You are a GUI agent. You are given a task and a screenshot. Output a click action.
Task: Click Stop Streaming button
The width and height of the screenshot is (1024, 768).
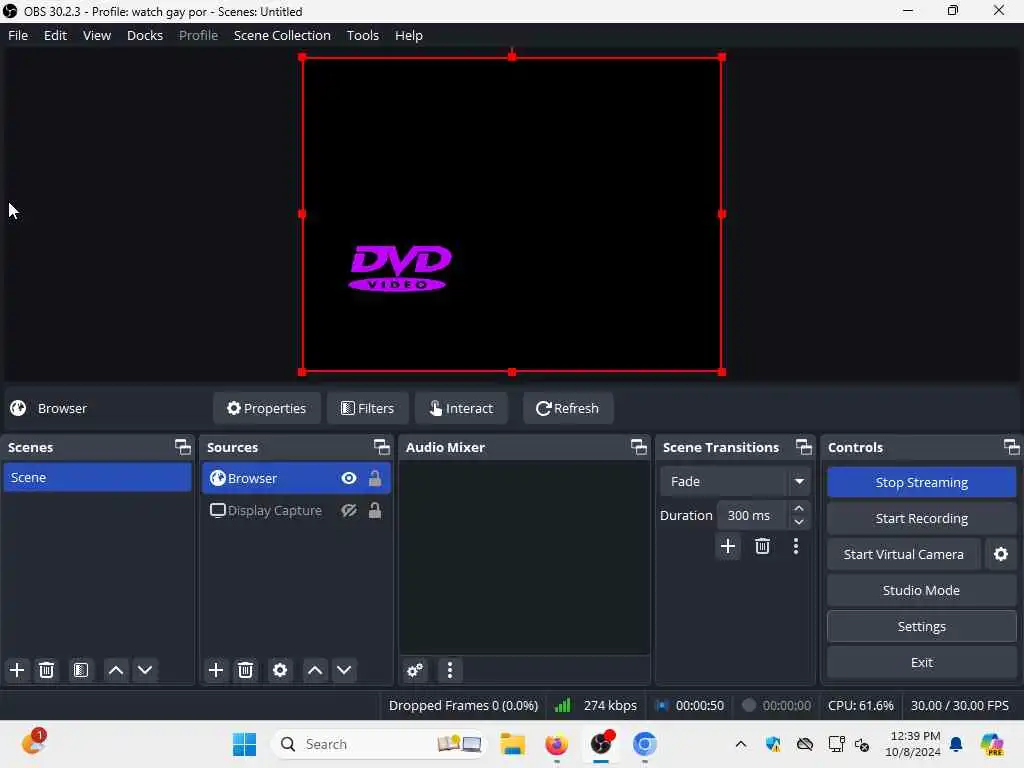pyautogui.click(x=921, y=483)
